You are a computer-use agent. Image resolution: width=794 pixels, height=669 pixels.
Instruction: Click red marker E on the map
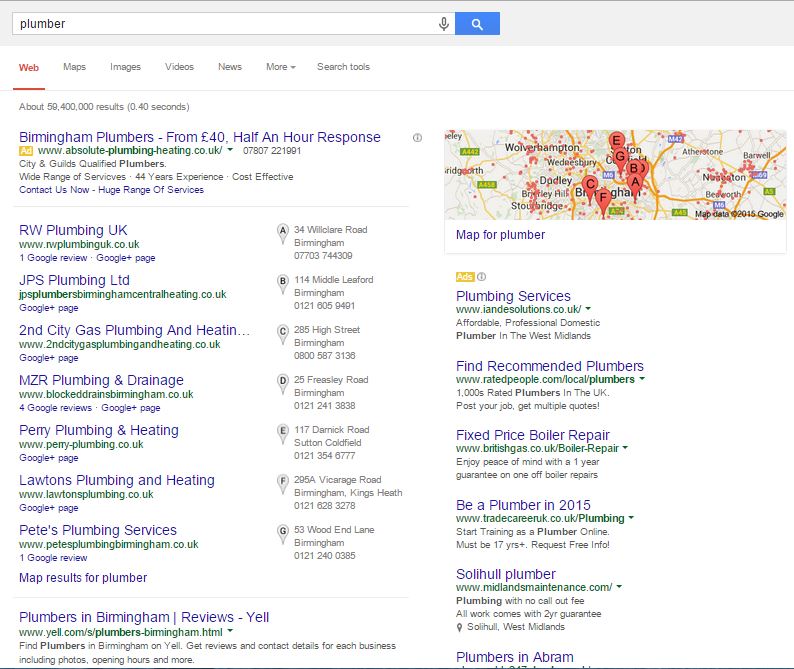pos(616,141)
